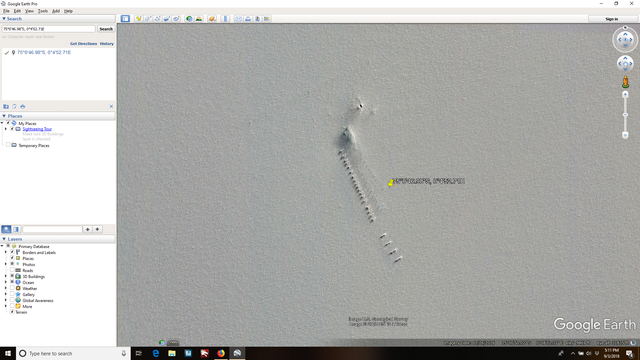Toggle the Places layer checkbox

tap(12, 258)
